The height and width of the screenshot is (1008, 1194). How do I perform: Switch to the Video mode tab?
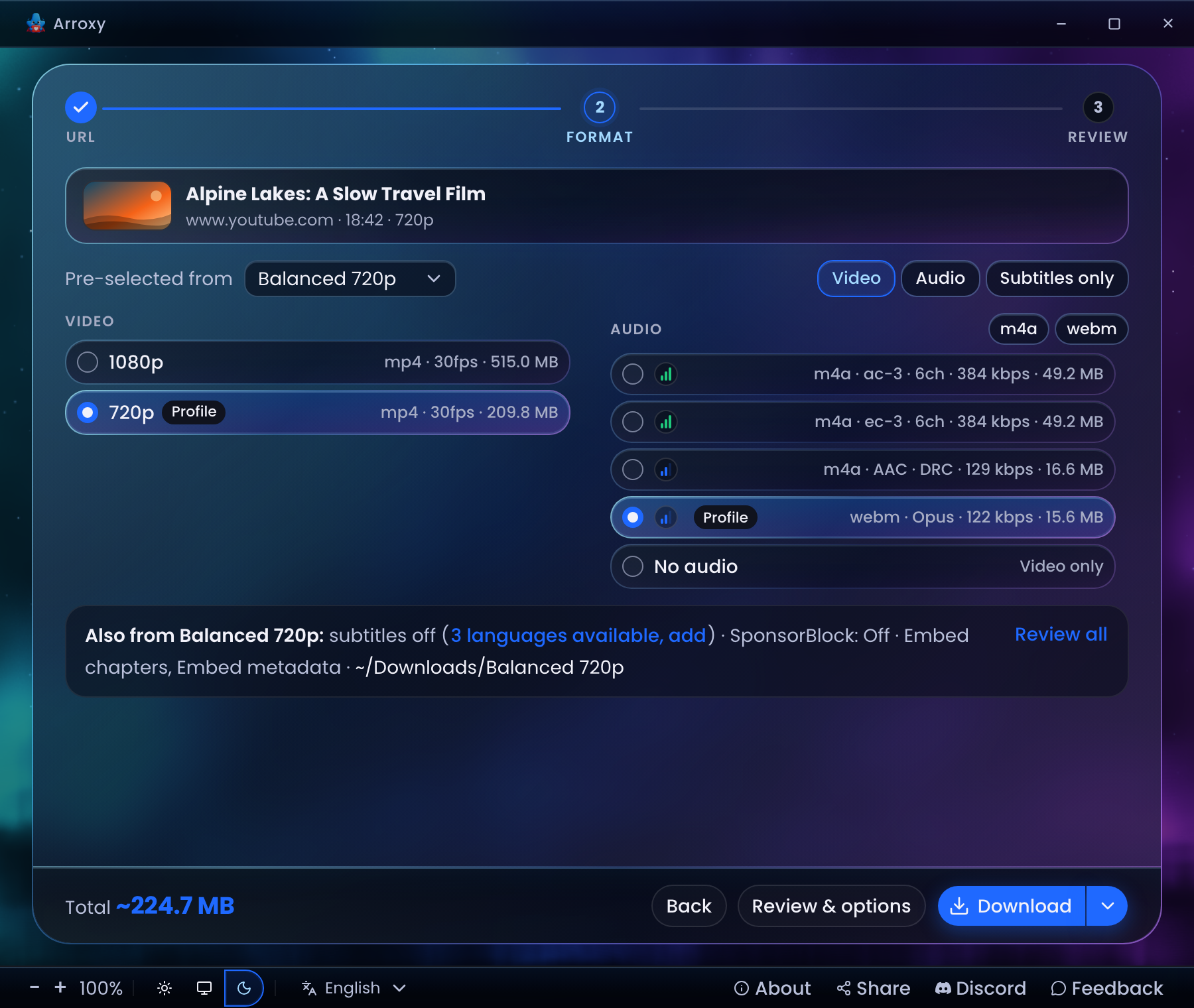click(x=856, y=279)
